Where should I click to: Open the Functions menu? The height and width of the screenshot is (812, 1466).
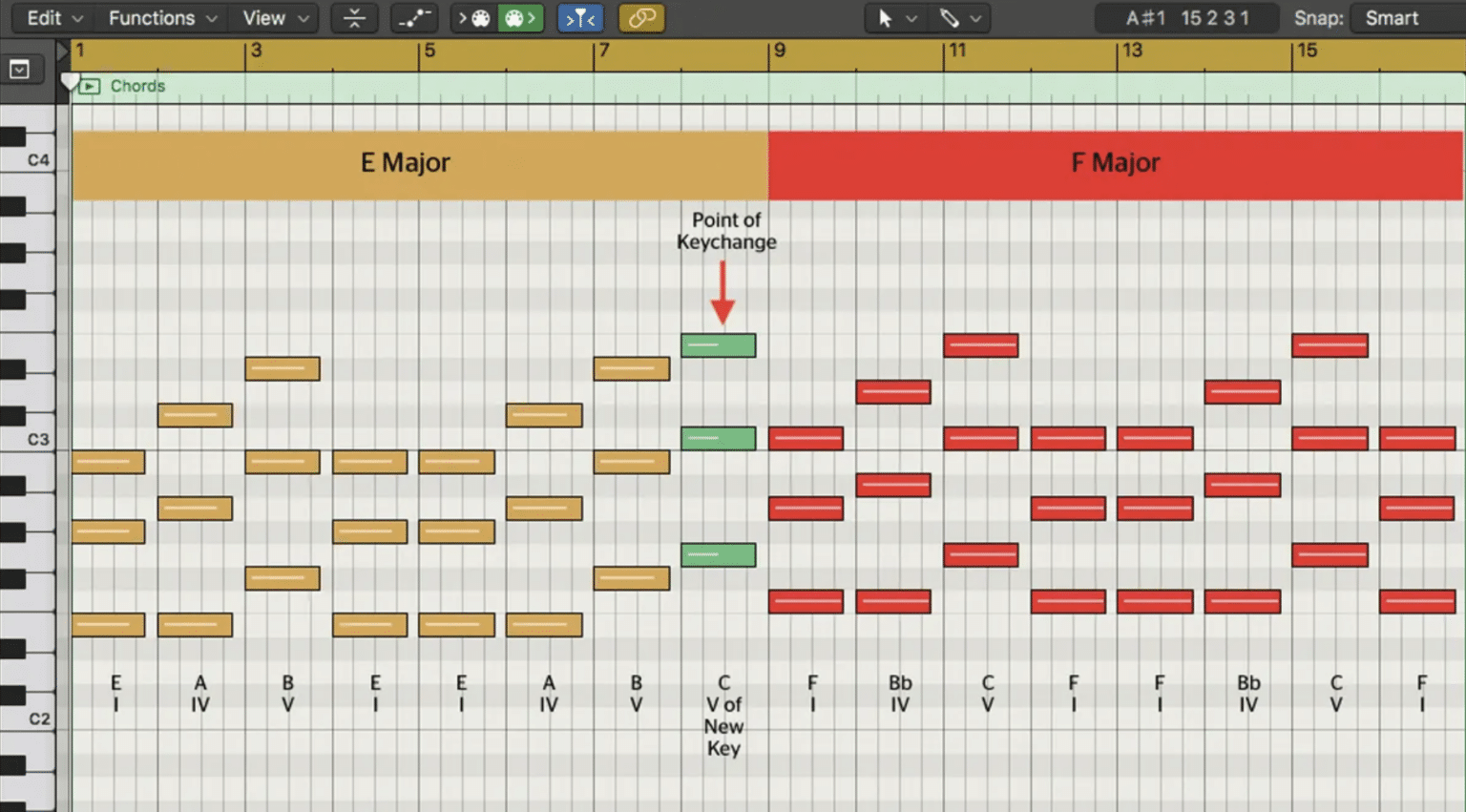153,17
